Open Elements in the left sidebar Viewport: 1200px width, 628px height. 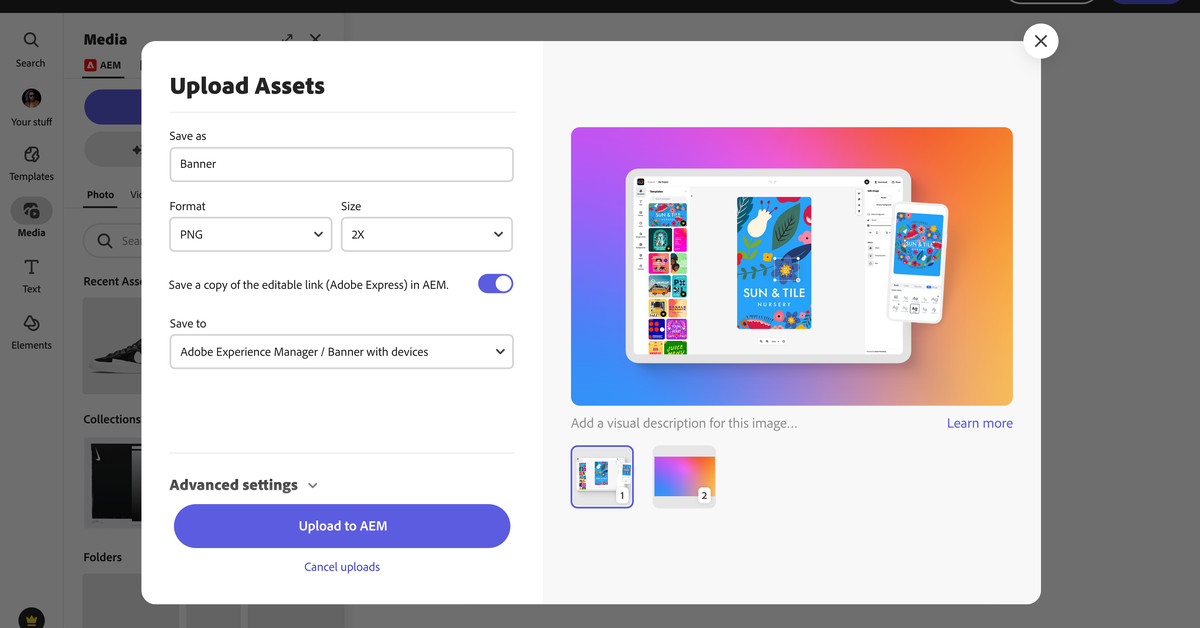[31, 332]
